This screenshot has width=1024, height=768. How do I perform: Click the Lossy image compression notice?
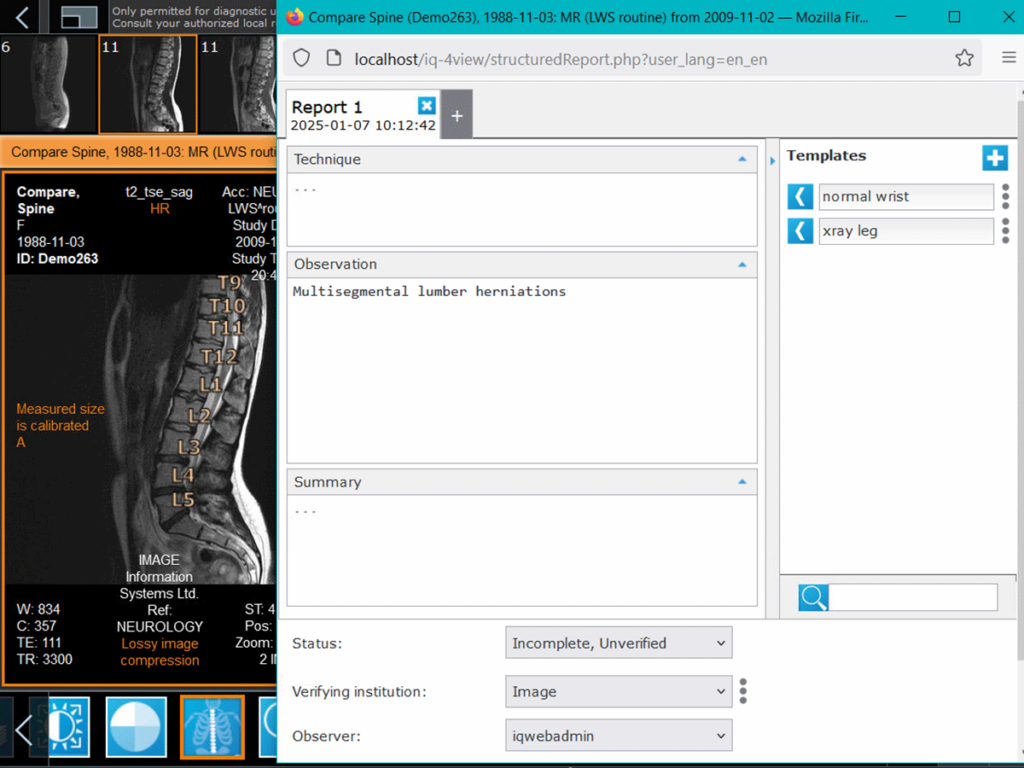click(x=160, y=652)
